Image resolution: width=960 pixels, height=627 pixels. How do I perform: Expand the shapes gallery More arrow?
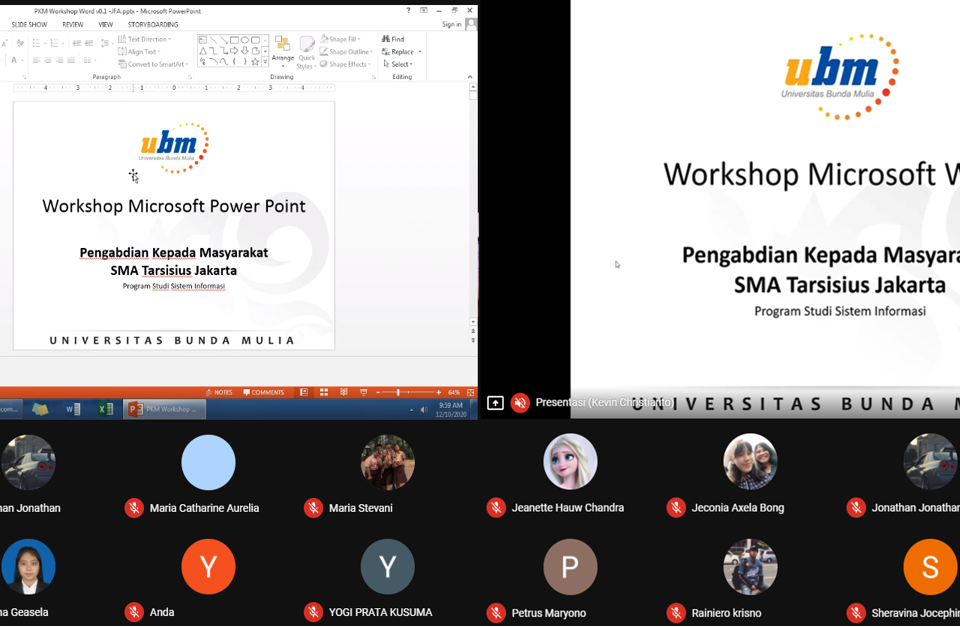tap(265, 62)
